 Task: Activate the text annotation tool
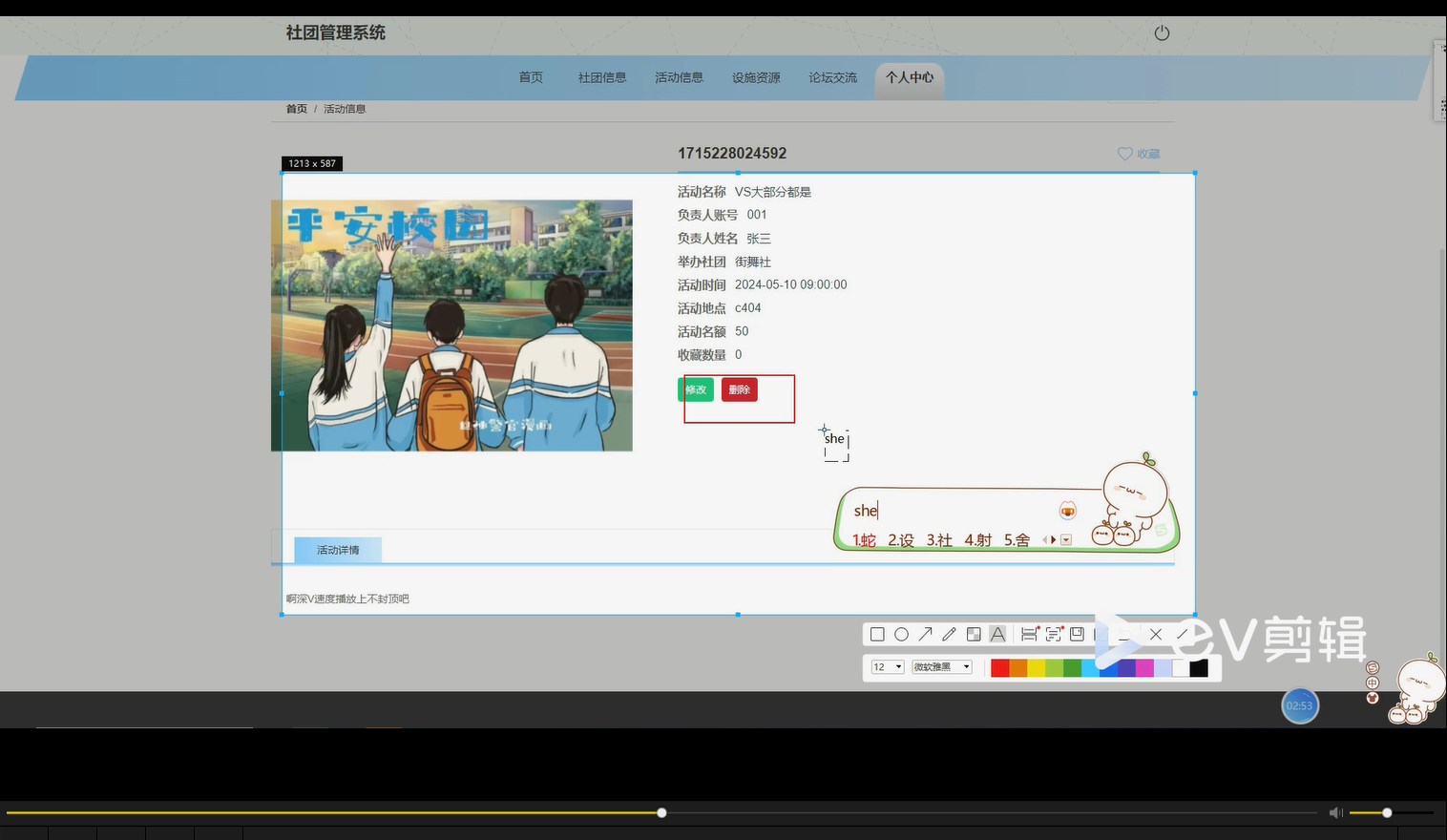997,634
